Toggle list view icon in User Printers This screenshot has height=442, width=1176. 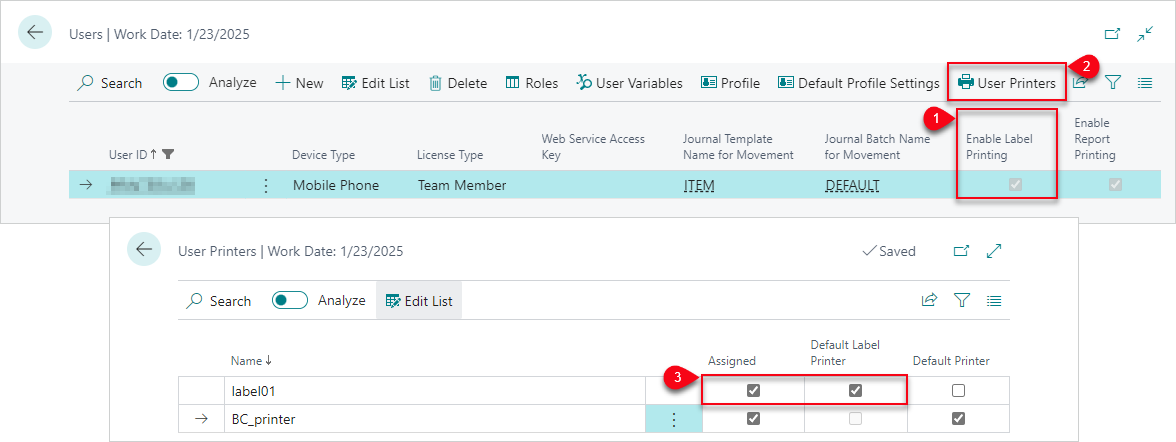pos(994,300)
